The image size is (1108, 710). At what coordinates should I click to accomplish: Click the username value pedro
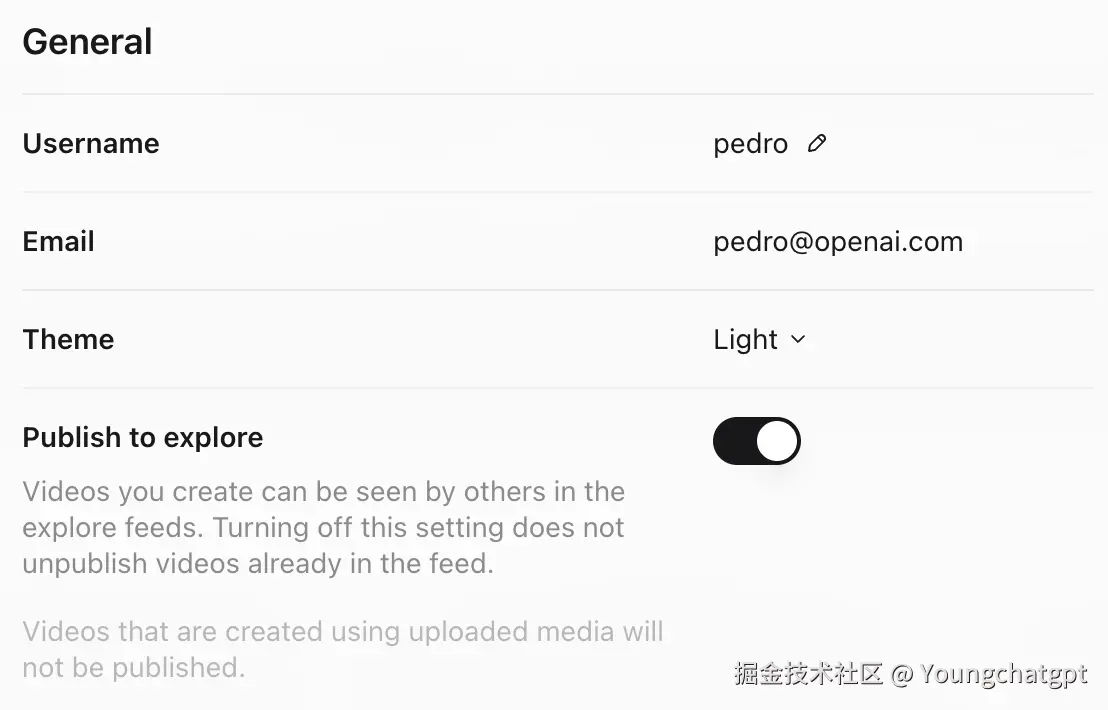(750, 144)
